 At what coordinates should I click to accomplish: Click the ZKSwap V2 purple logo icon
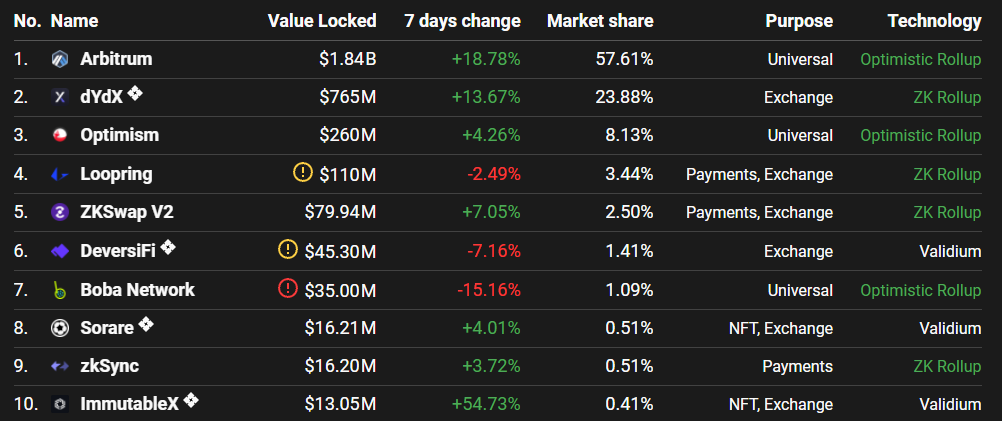pos(60,213)
